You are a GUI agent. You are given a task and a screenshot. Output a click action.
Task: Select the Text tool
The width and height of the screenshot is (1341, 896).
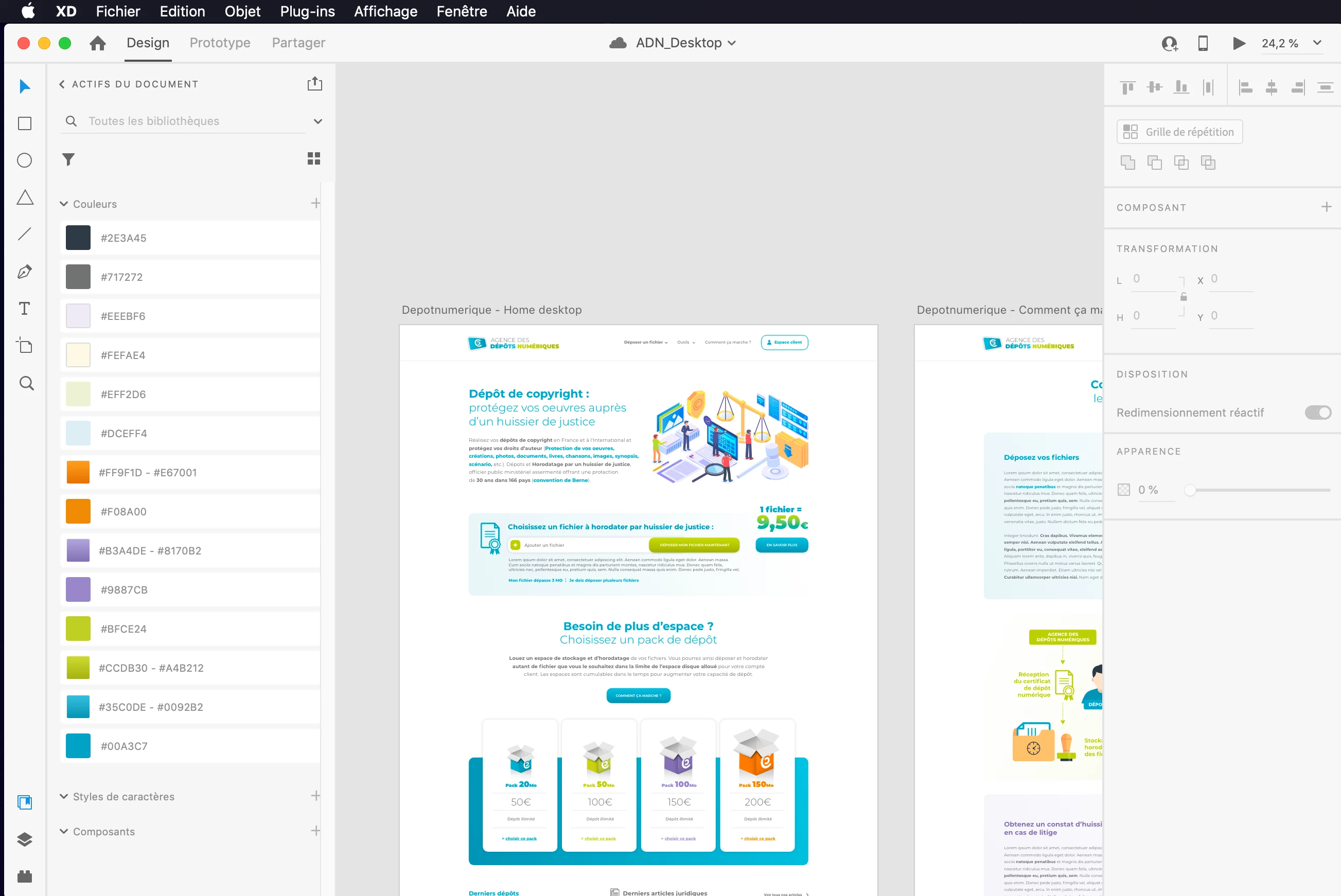click(25, 309)
